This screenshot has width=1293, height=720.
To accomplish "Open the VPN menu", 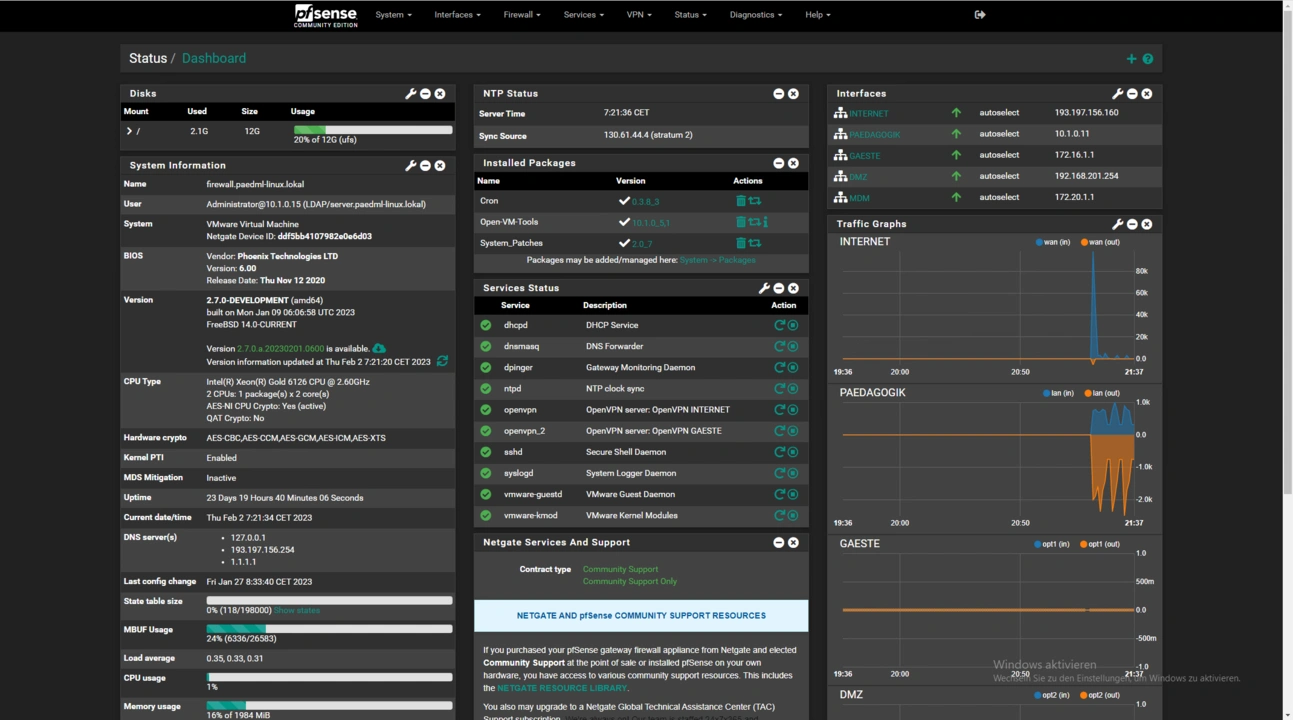I will point(639,15).
